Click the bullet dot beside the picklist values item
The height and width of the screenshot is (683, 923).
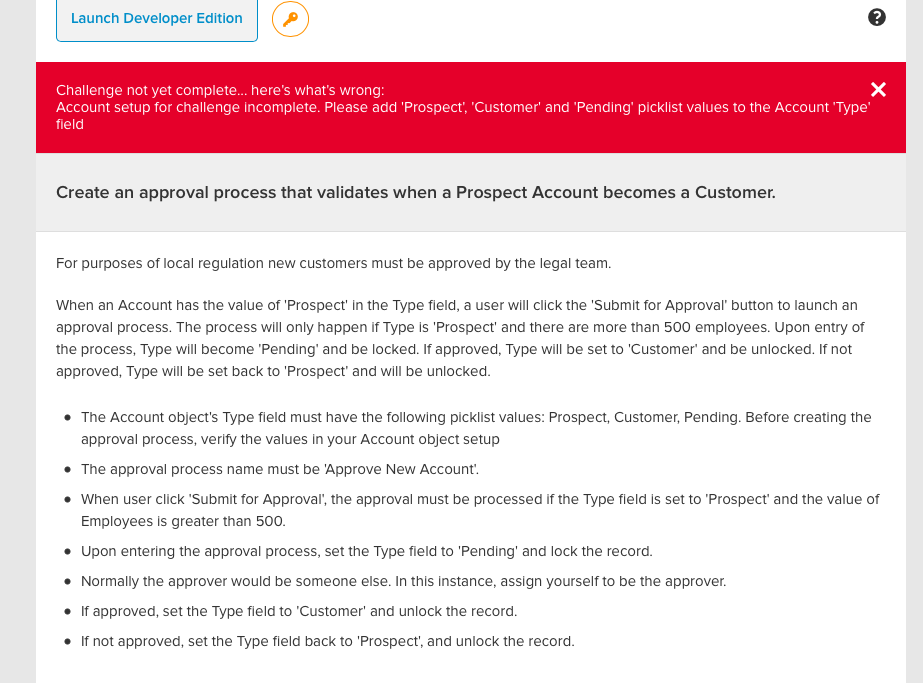click(x=67, y=418)
